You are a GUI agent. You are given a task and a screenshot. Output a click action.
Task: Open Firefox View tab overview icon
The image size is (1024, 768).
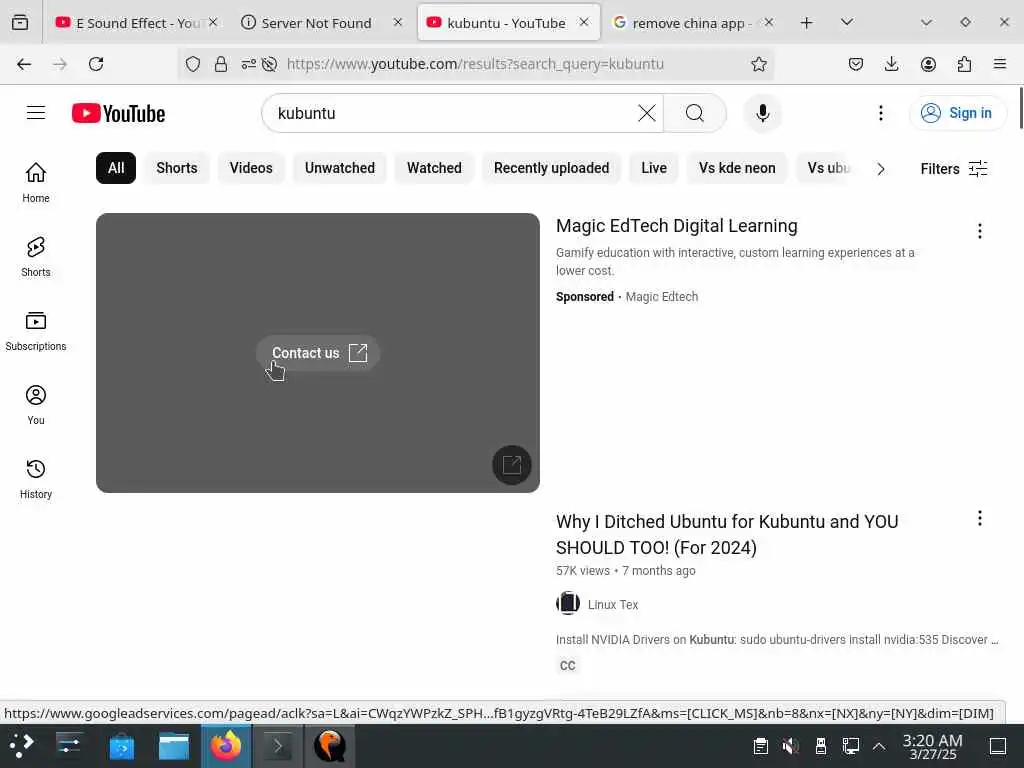tap(20, 23)
